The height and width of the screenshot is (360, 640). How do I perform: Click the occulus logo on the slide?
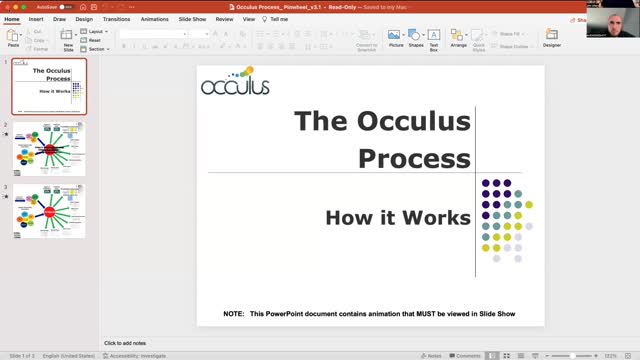point(235,81)
